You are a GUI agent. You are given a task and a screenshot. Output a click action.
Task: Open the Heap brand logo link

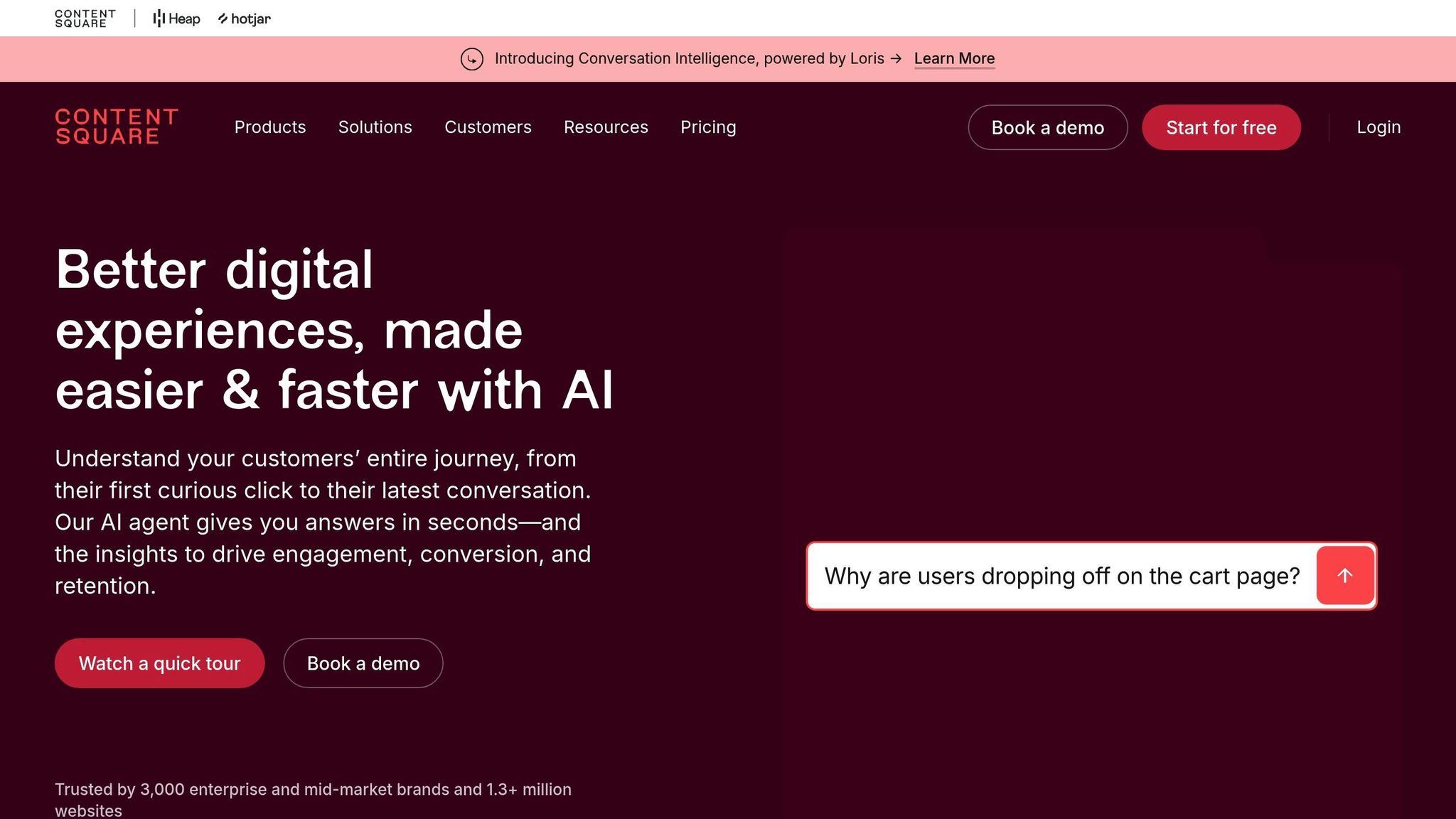pos(176,18)
